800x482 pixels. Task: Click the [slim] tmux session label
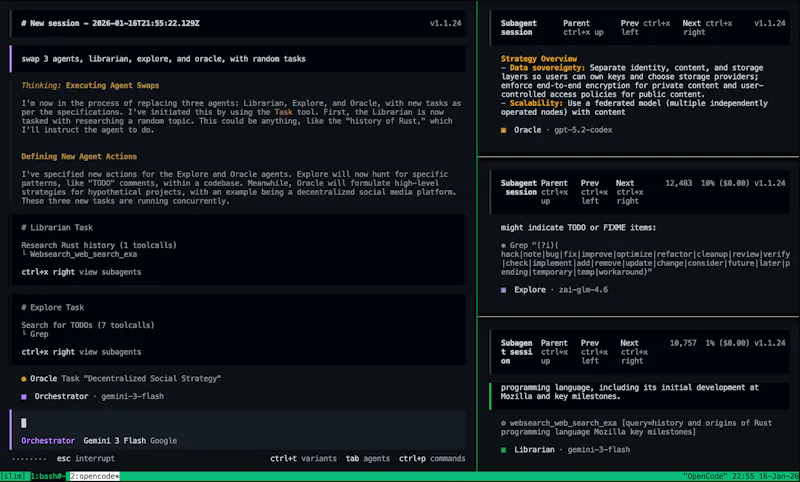(13, 476)
